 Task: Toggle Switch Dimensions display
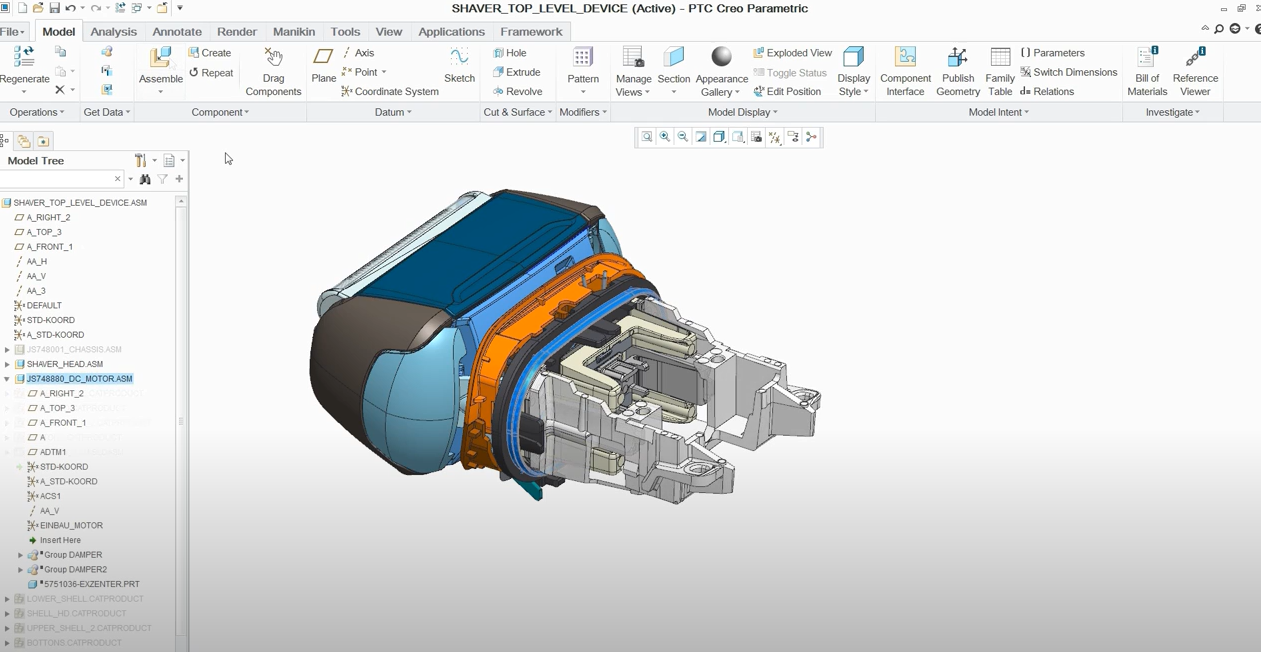[x=1068, y=72]
